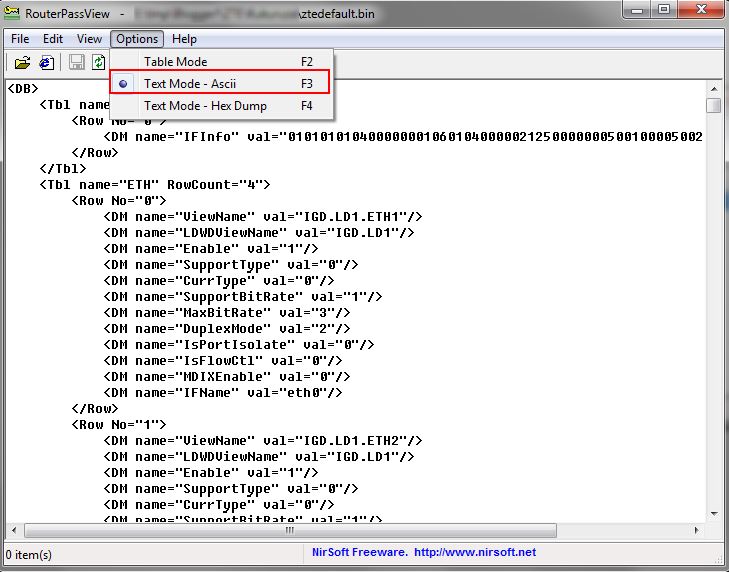Click the RouterPassView title bar app icon
The image size is (729, 572).
pos(11,13)
